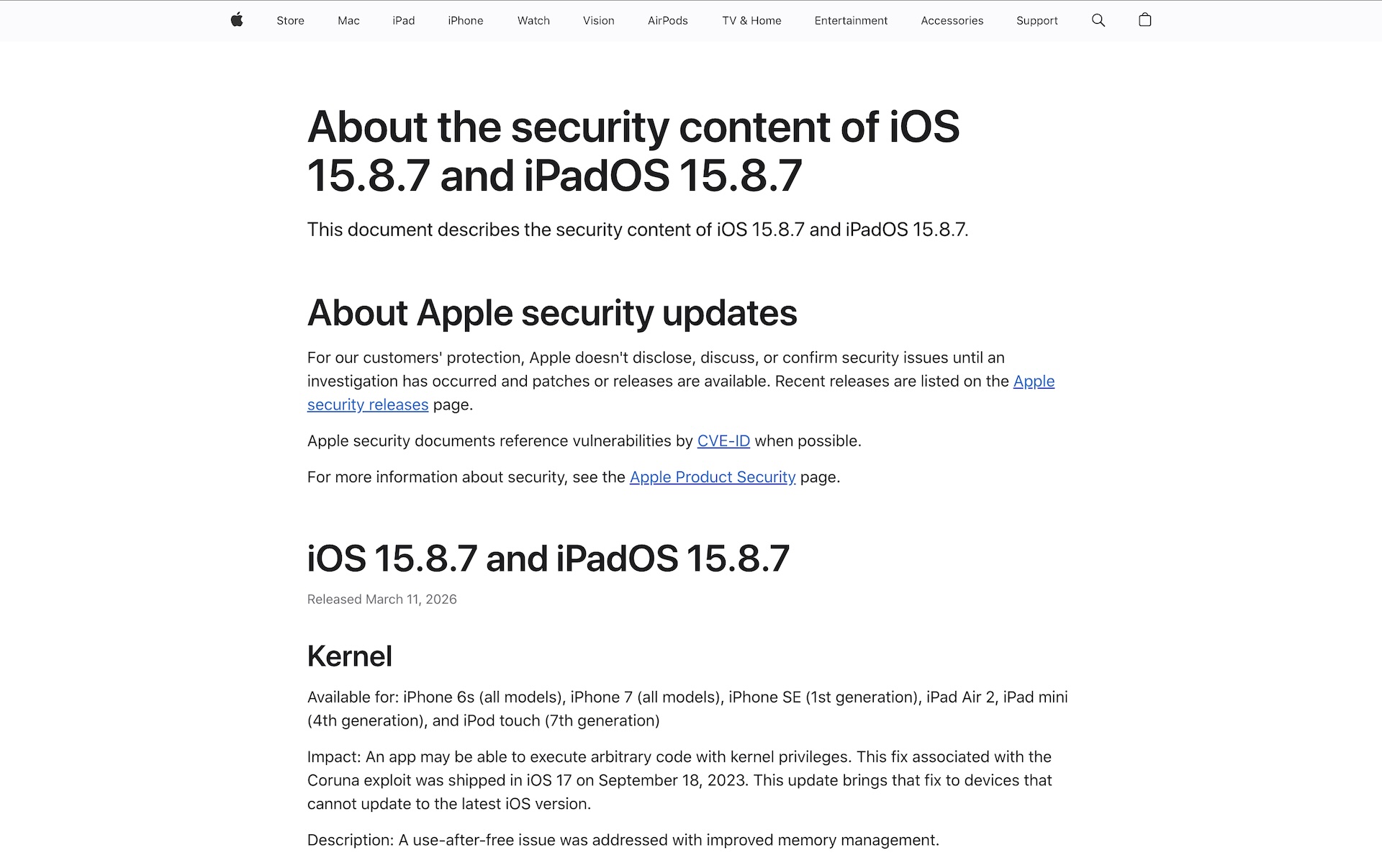Open the Entertainment menu item
The width and height of the screenshot is (1382, 868).
click(851, 20)
